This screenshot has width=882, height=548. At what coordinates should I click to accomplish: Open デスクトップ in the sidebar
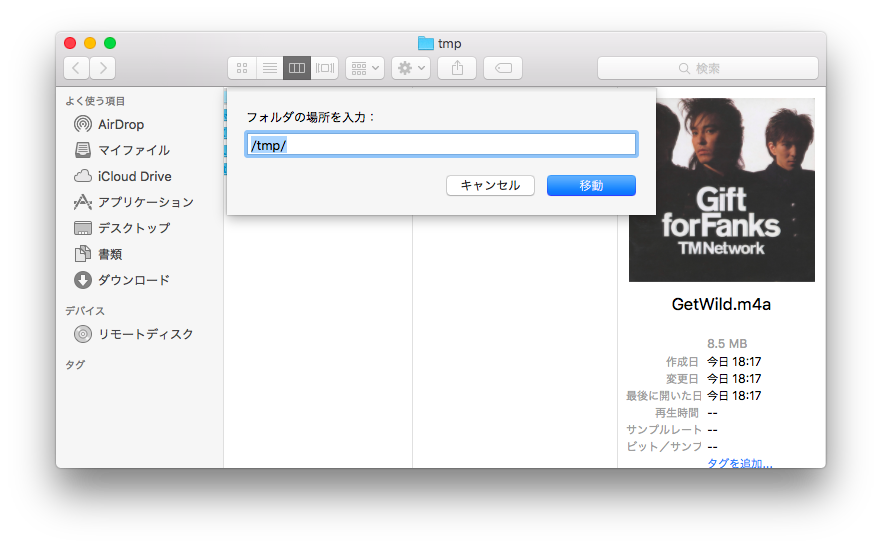(122, 228)
